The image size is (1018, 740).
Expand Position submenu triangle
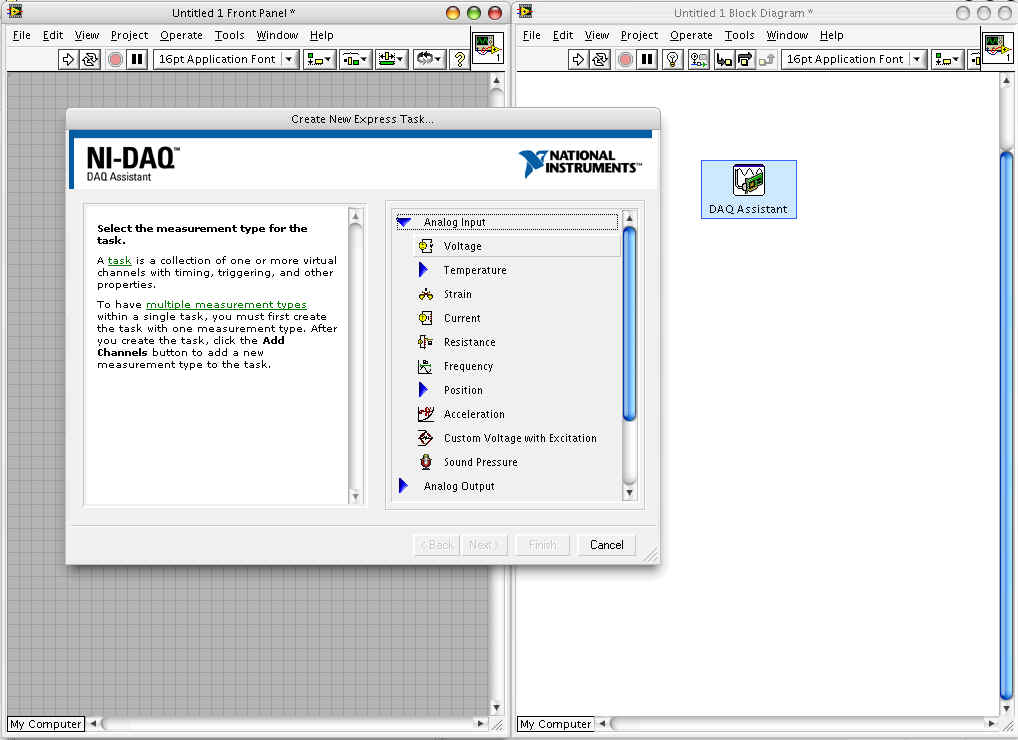click(423, 389)
